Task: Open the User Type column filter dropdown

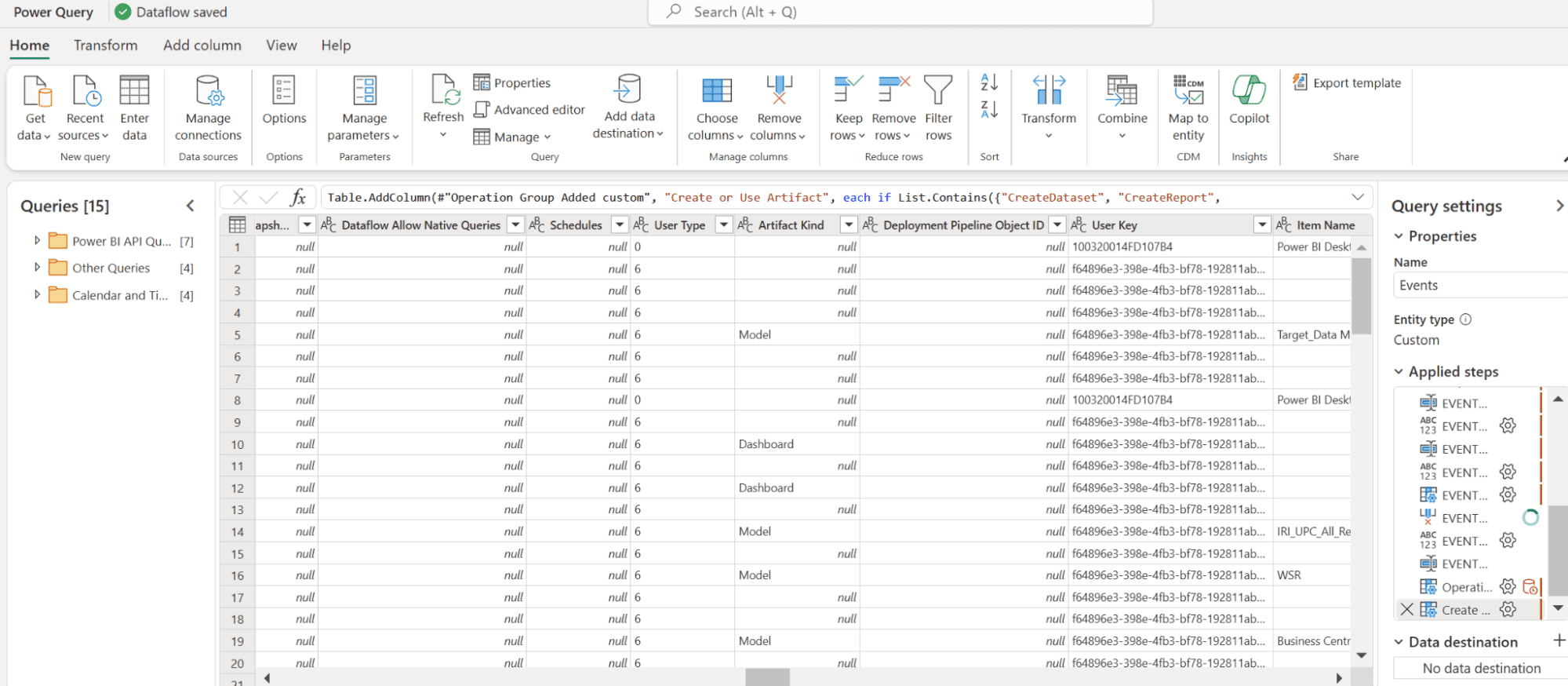Action: click(723, 225)
